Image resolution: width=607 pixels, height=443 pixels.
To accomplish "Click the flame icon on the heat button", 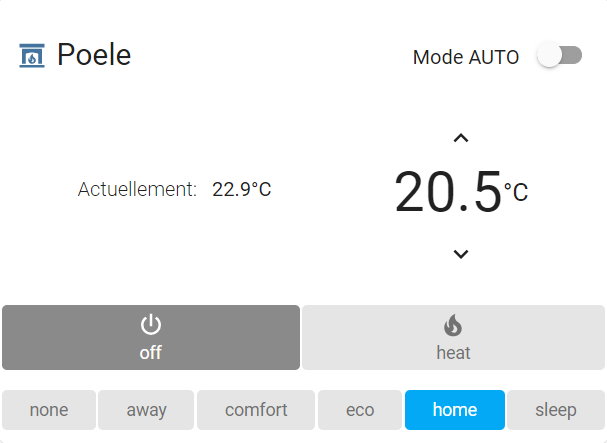I will point(453,325).
